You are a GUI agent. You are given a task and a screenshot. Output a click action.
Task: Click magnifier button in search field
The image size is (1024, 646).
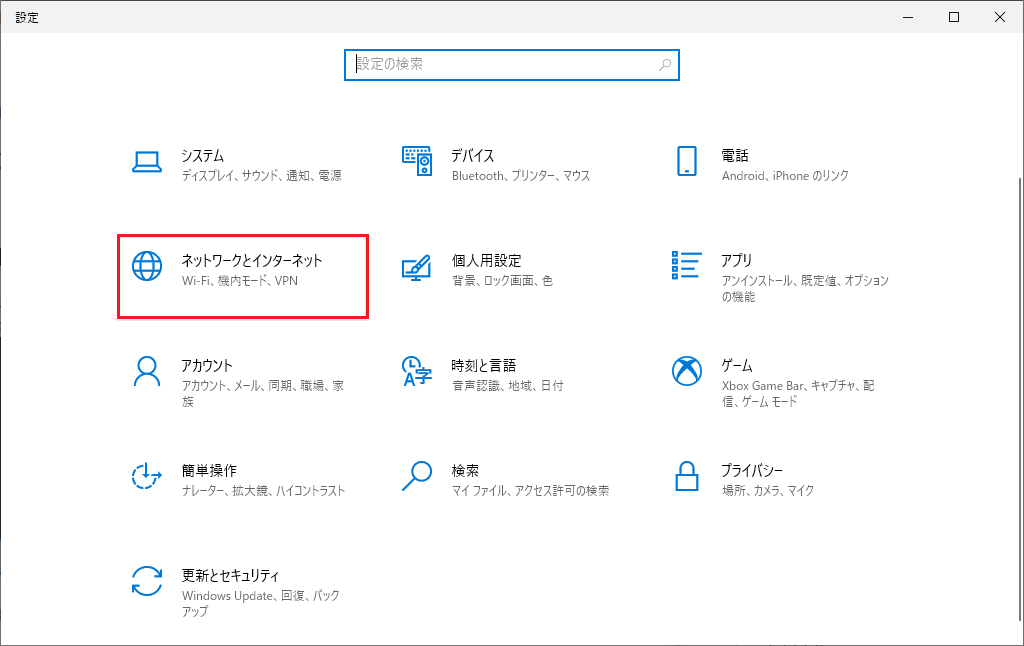[x=665, y=64]
